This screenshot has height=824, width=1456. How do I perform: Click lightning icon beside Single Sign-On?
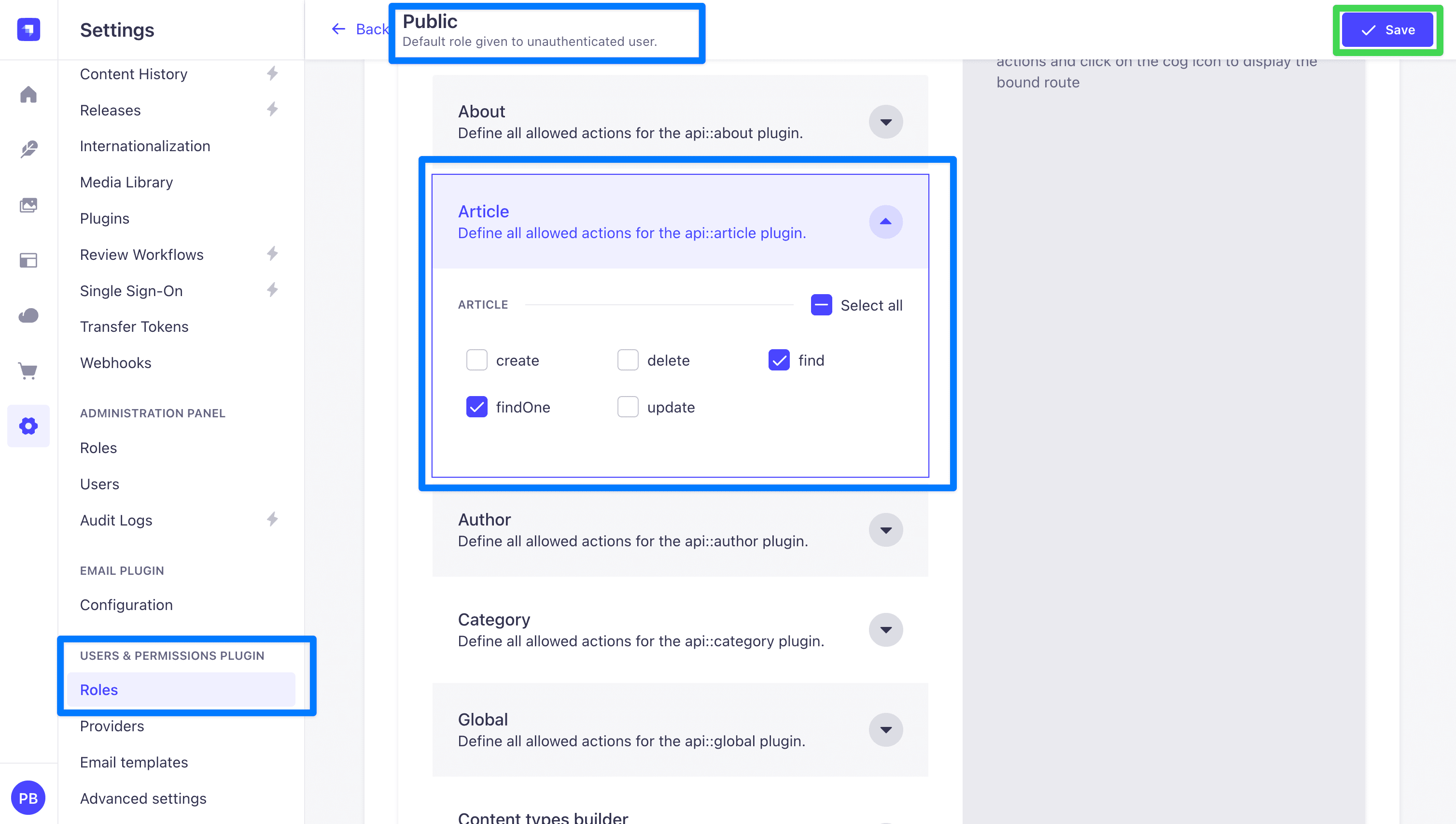272,290
